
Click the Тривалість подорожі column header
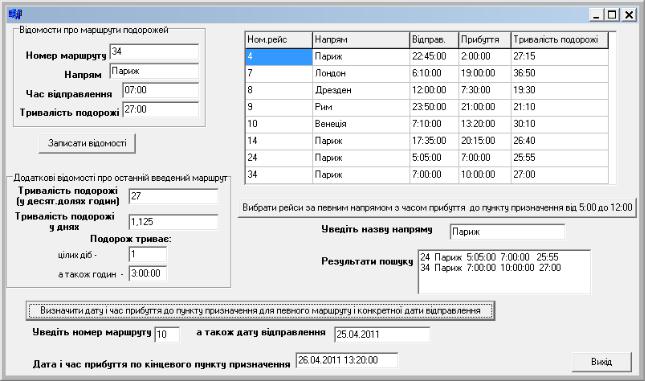559,40
